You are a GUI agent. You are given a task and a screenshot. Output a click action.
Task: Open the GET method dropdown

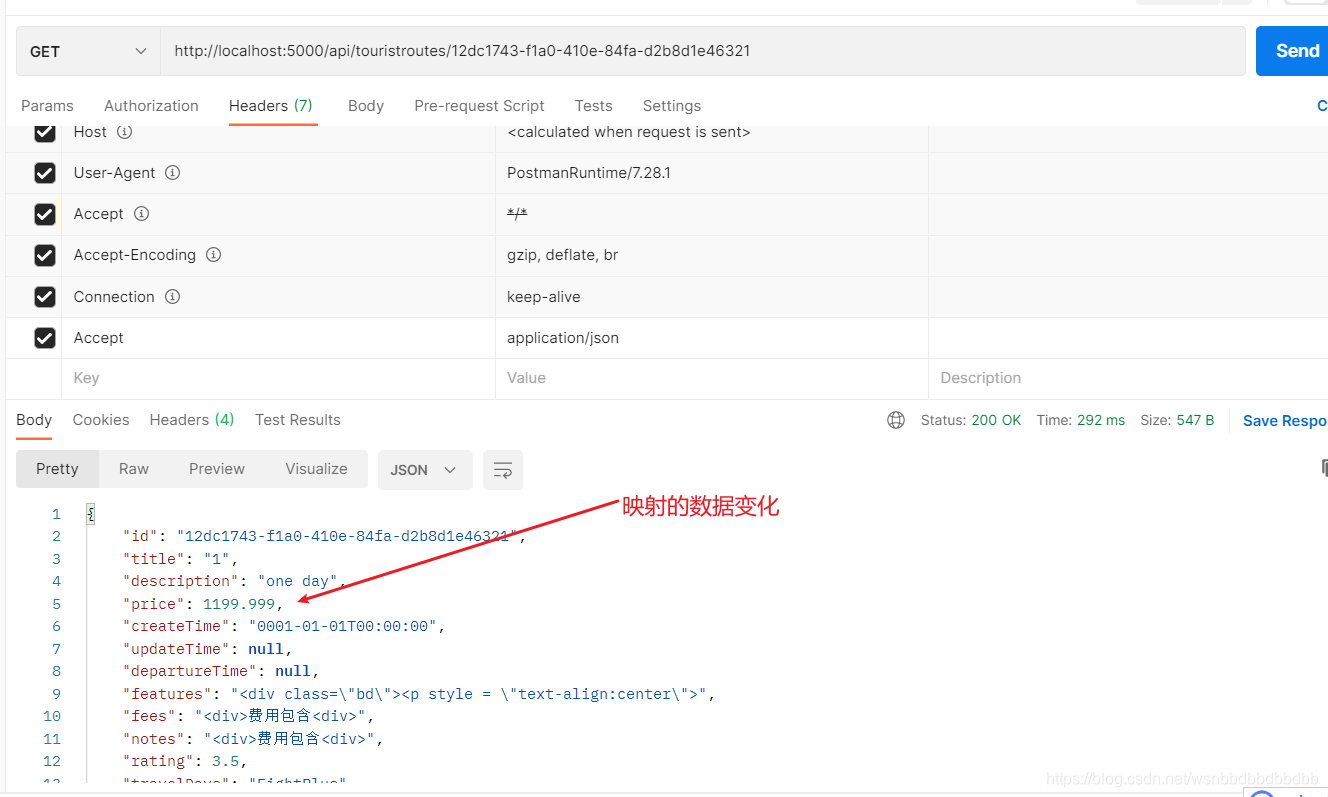[x=88, y=51]
